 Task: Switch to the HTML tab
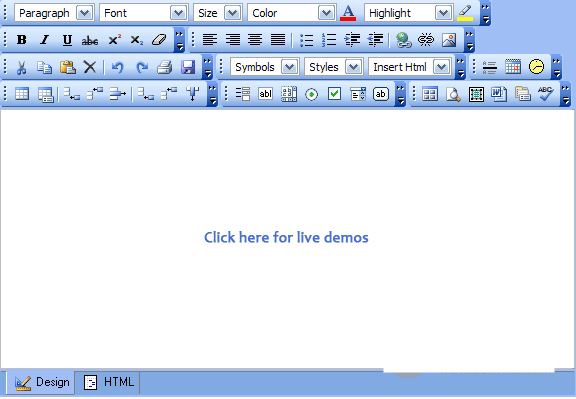[109, 382]
